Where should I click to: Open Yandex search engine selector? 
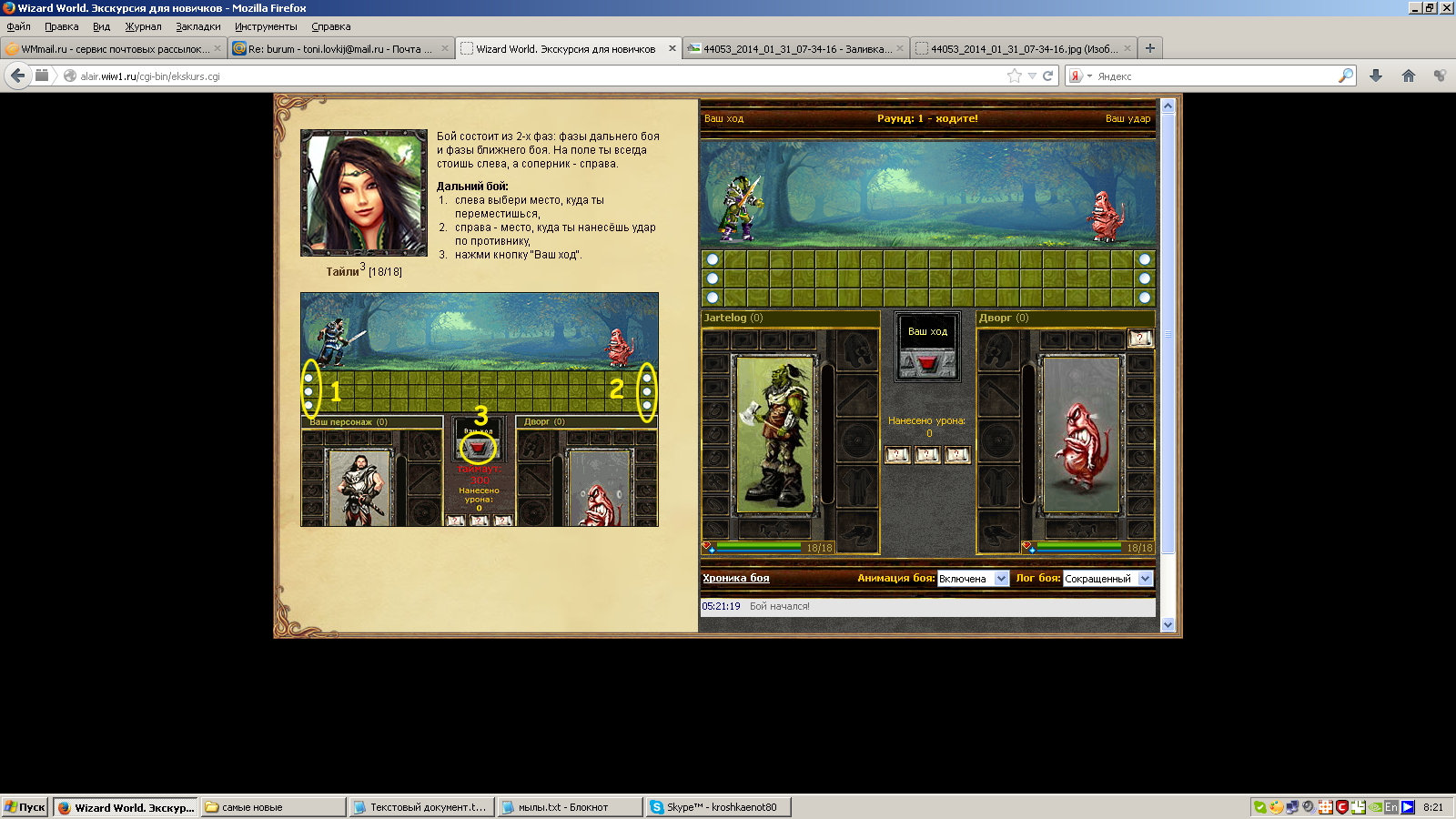point(1080,76)
